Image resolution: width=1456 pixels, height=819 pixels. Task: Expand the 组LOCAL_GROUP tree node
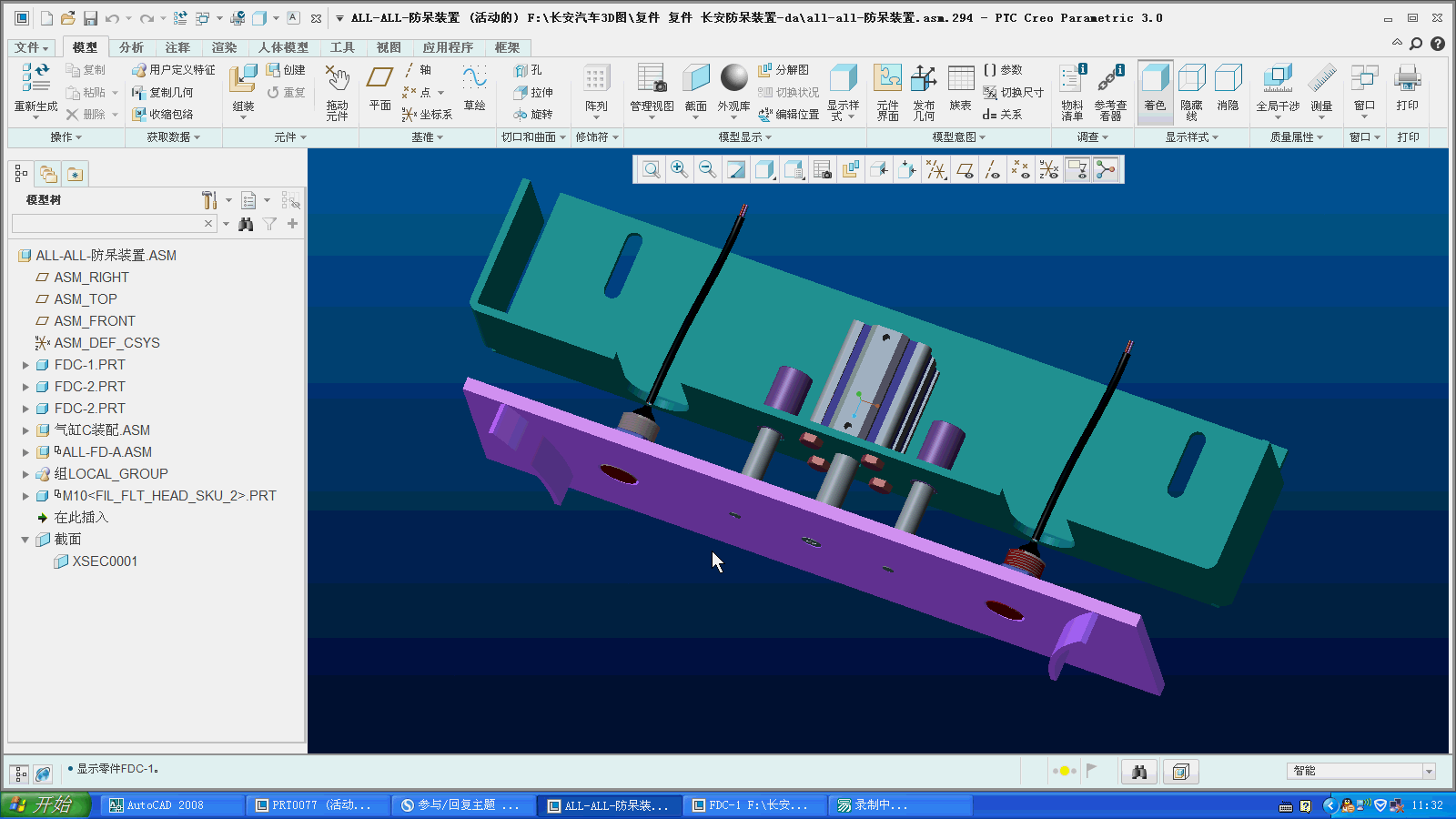(x=25, y=474)
